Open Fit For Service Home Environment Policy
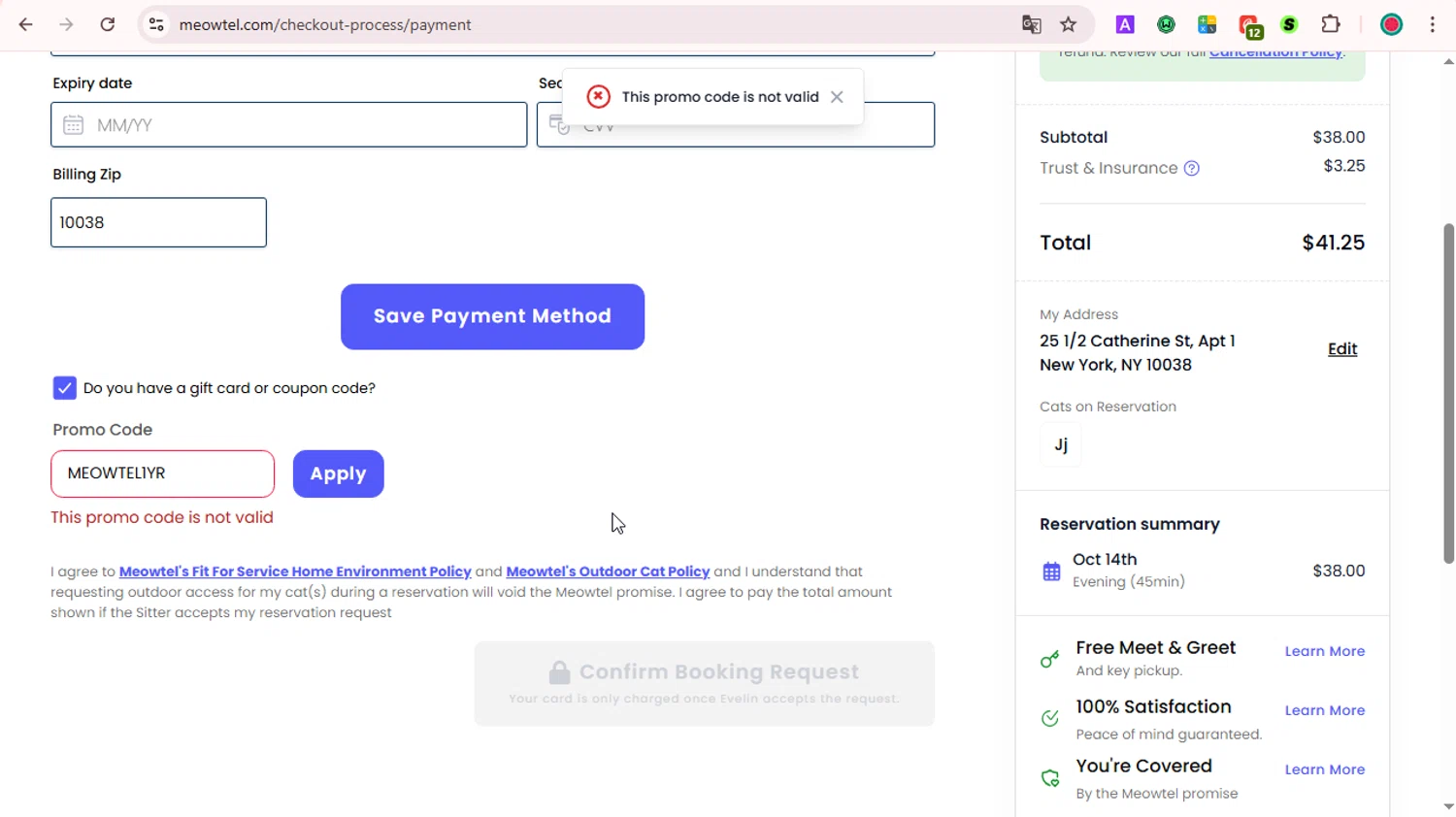Image resolution: width=1456 pixels, height=817 pixels. click(x=295, y=572)
